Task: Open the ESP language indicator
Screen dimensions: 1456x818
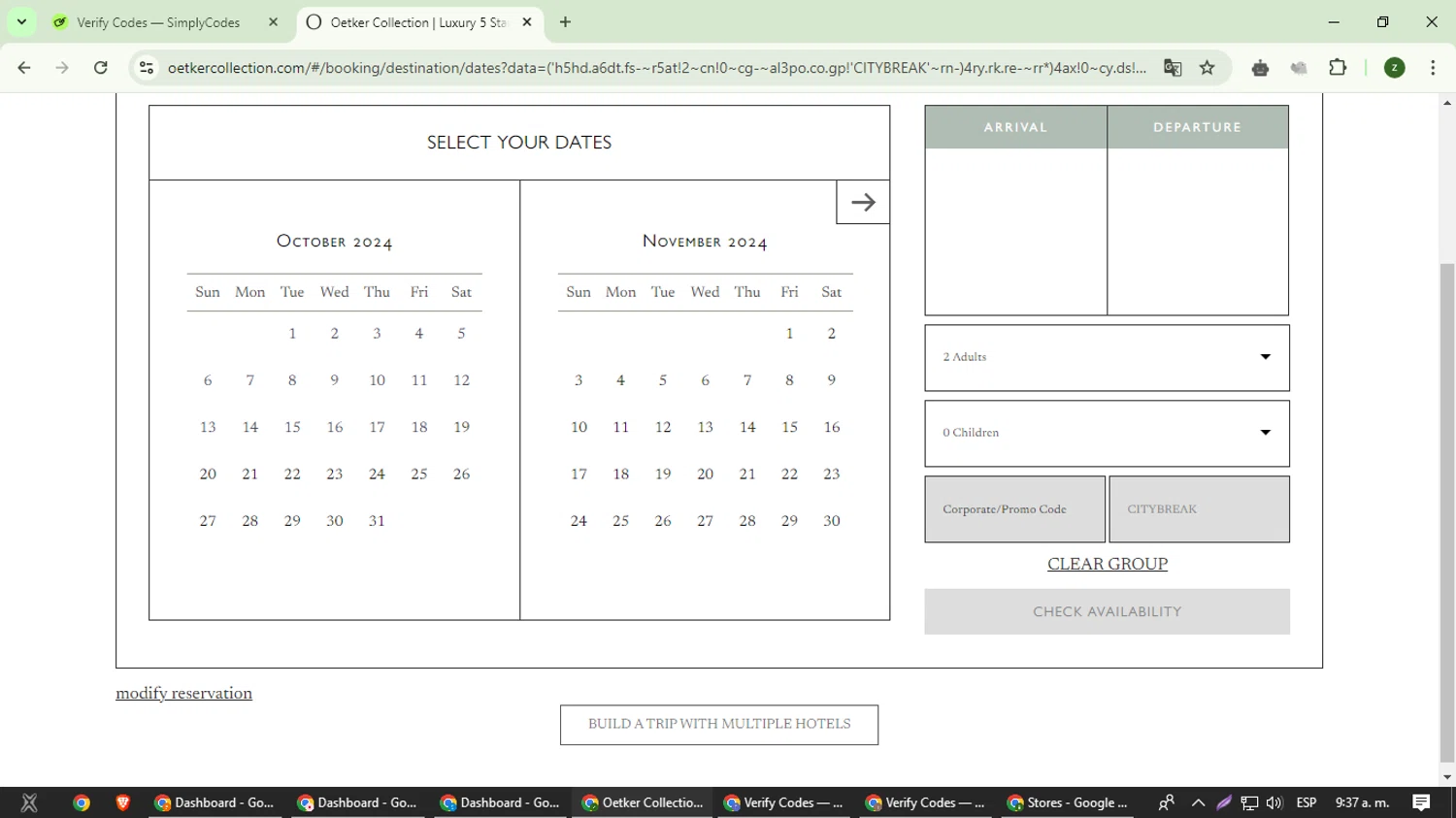Action: (x=1307, y=802)
